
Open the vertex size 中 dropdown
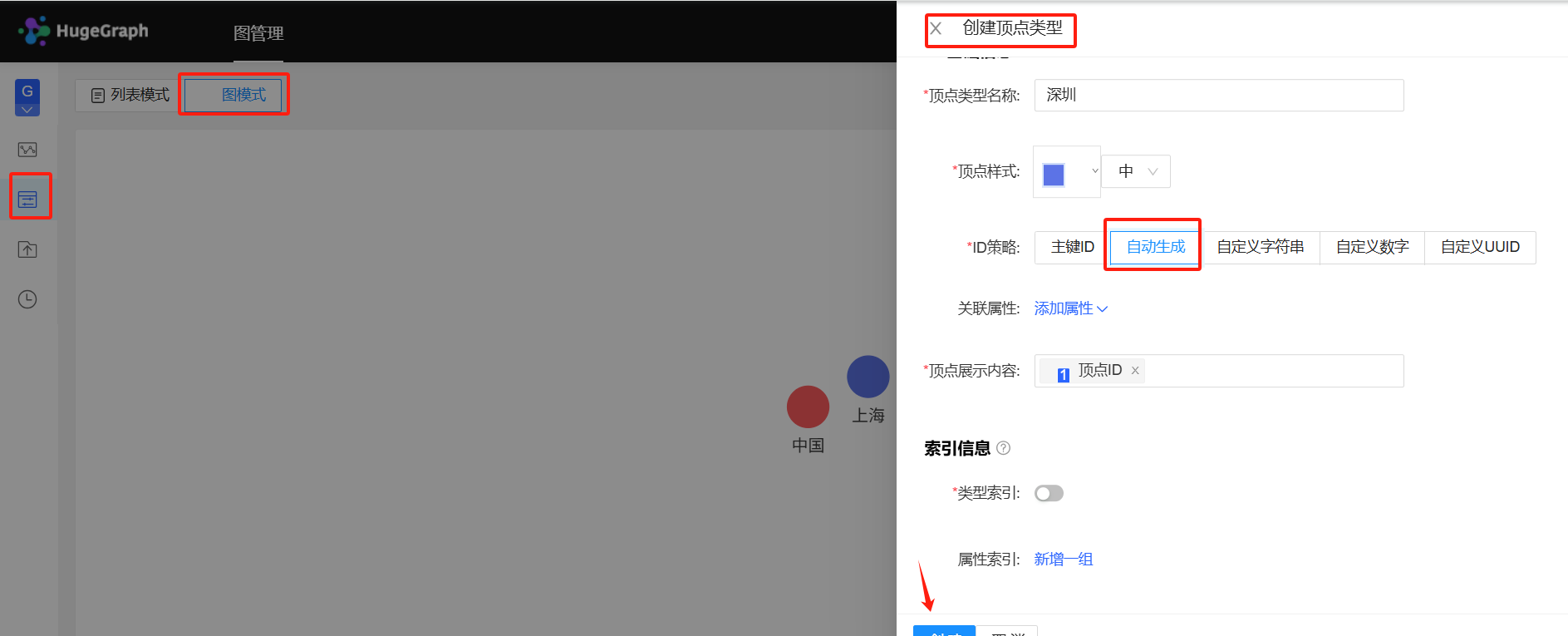[1136, 171]
